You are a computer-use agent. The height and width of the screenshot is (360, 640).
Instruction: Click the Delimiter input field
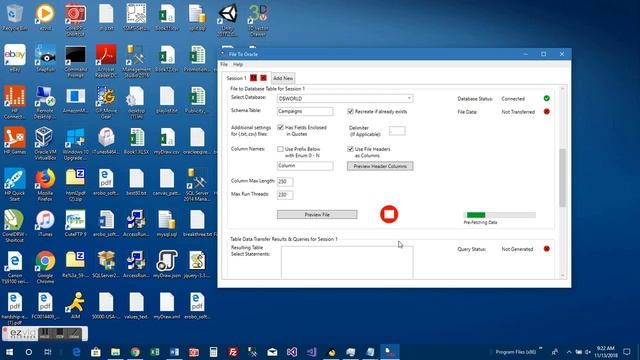click(x=397, y=131)
